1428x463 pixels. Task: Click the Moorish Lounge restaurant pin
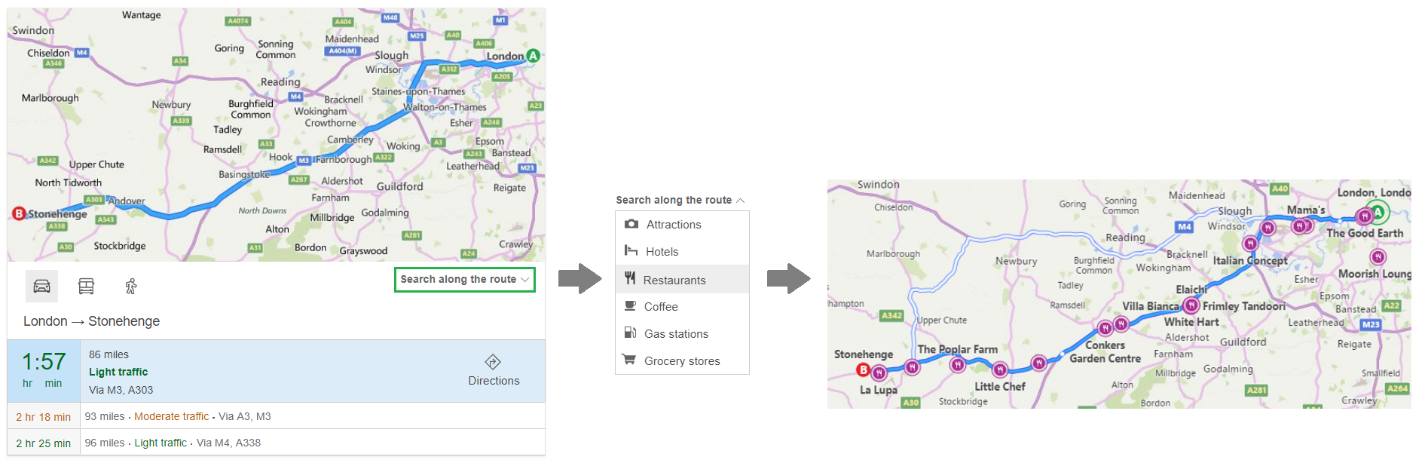click(x=1377, y=256)
